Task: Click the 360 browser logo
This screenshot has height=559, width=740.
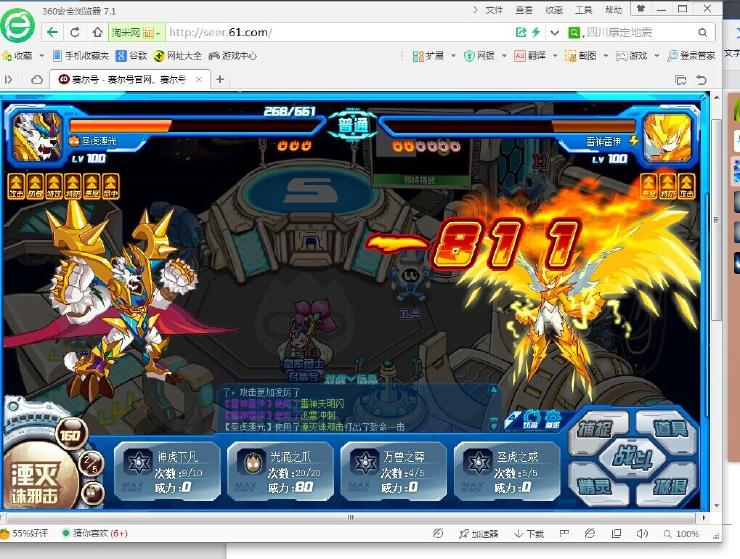Action: point(17,25)
